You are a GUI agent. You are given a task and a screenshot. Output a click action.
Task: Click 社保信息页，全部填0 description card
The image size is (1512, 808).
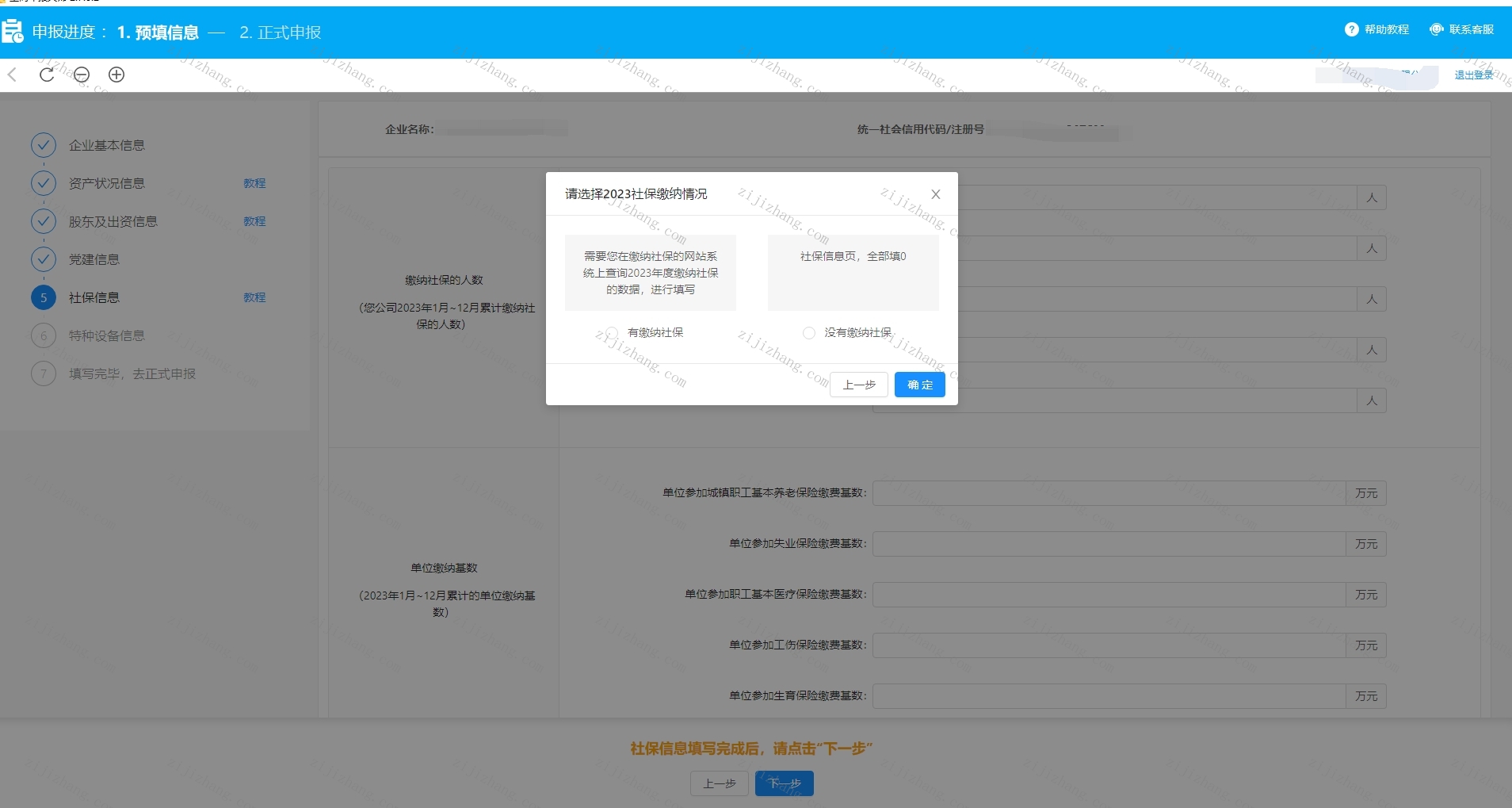click(x=853, y=273)
